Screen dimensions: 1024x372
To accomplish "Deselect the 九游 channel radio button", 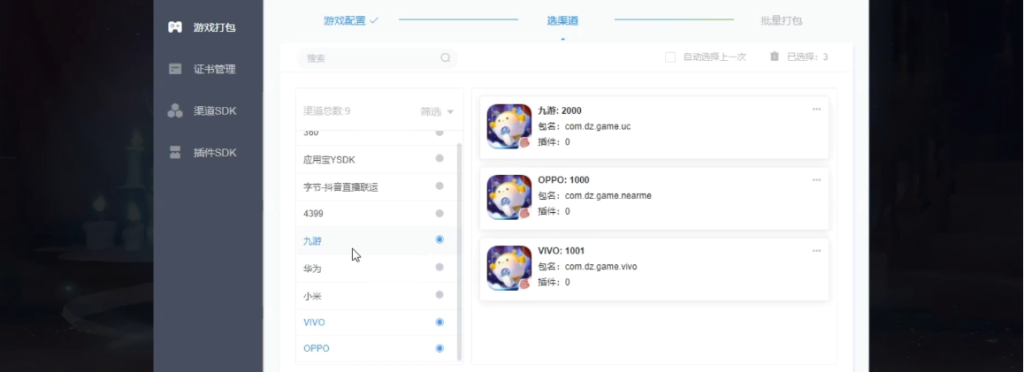I will 440,240.
